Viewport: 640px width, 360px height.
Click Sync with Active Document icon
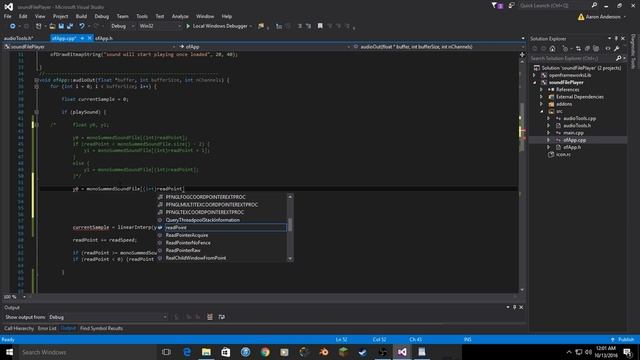click(578, 49)
